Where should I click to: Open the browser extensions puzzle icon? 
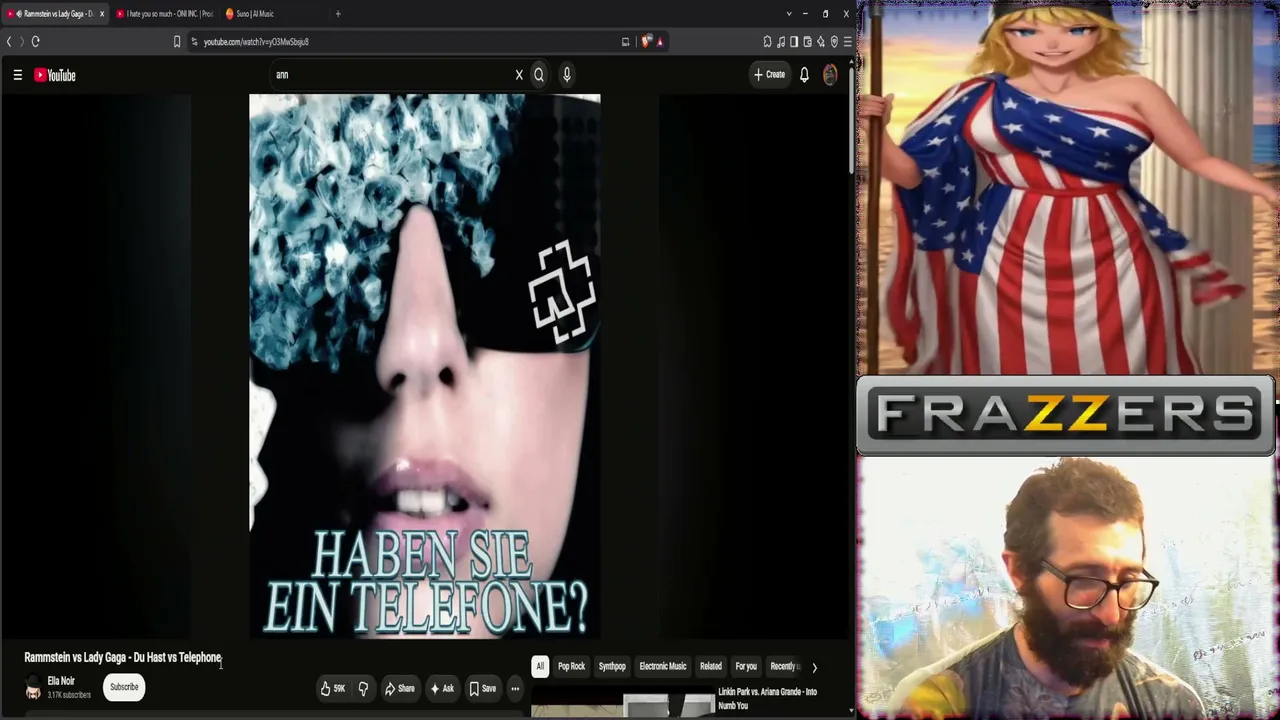point(767,41)
